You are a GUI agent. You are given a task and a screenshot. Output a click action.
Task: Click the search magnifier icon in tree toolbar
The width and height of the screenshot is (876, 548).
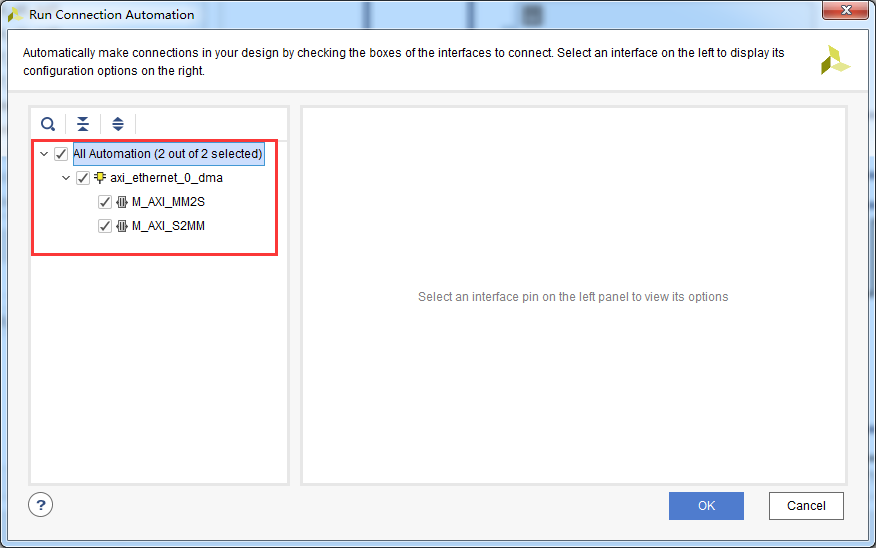(x=48, y=123)
